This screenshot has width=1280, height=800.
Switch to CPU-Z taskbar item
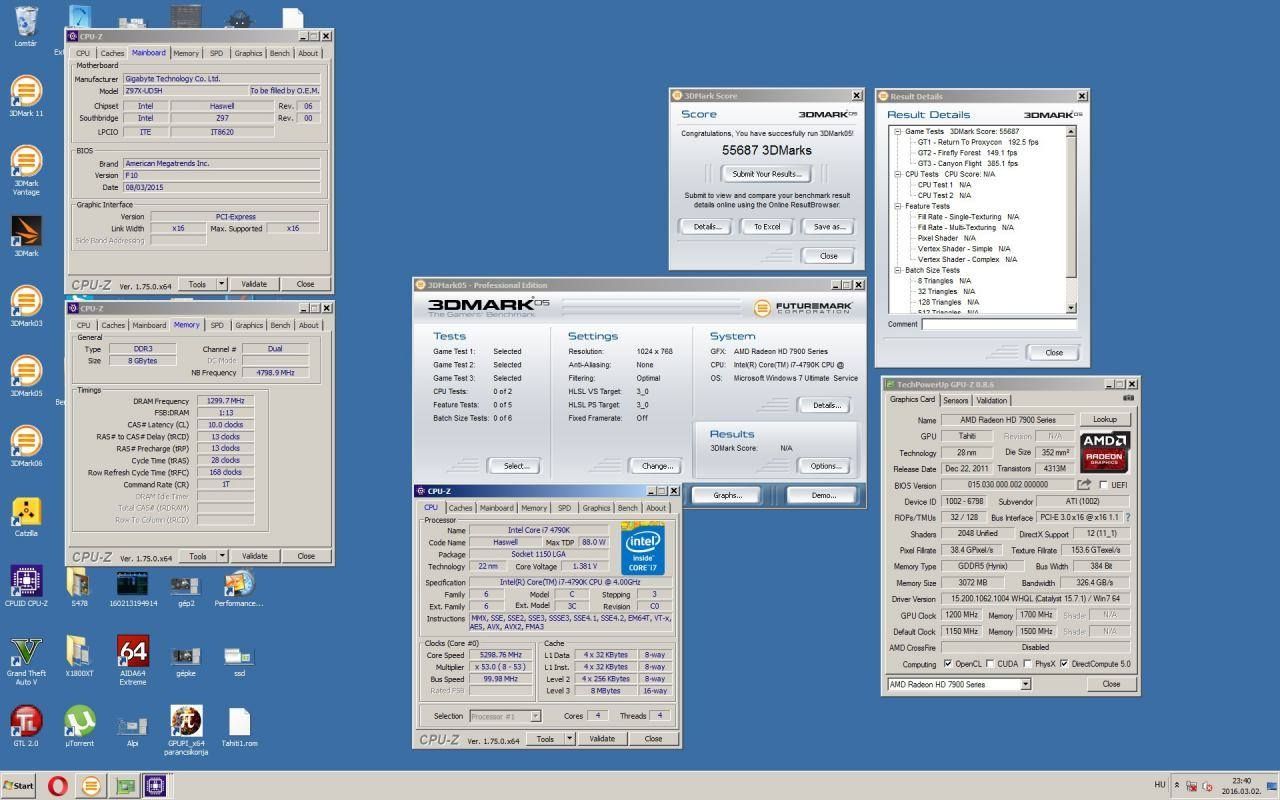tap(155, 786)
